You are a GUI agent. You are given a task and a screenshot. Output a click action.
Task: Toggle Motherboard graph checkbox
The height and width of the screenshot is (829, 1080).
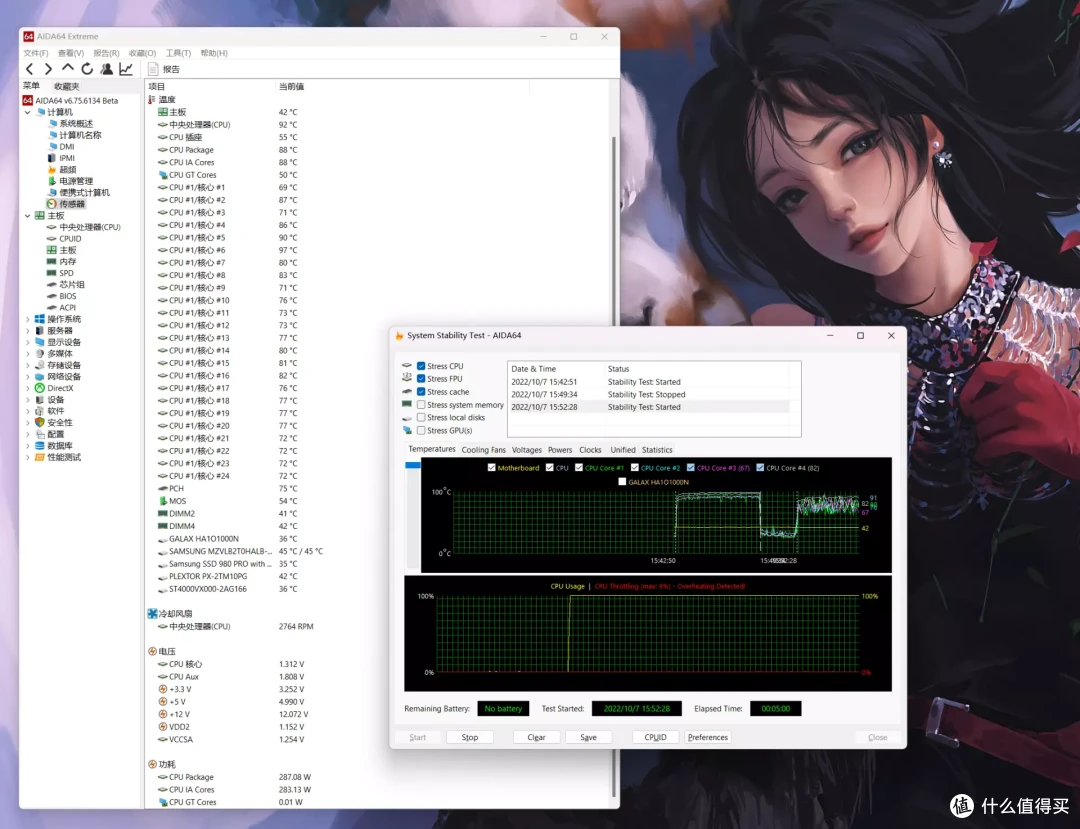tap(491, 468)
